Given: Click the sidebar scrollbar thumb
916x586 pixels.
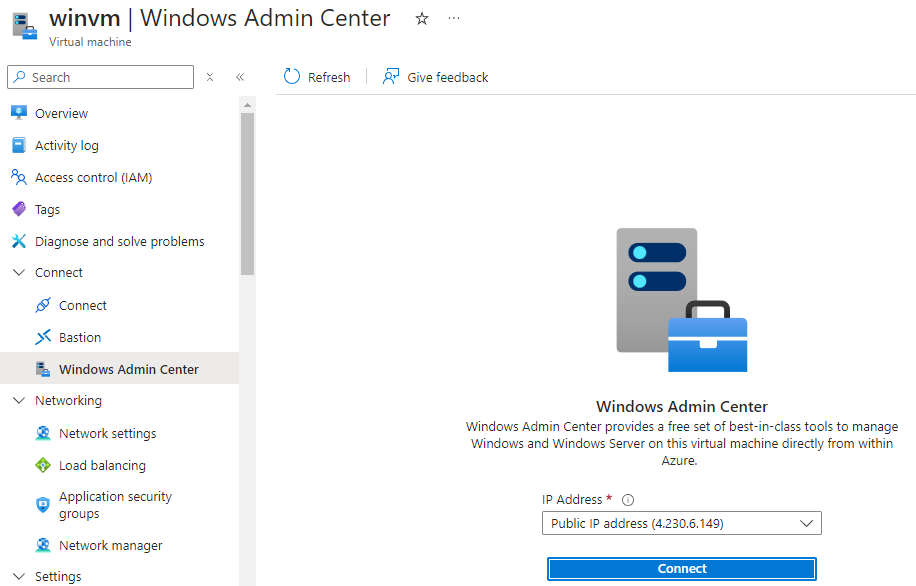Looking at the screenshot, I should pos(247,194).
